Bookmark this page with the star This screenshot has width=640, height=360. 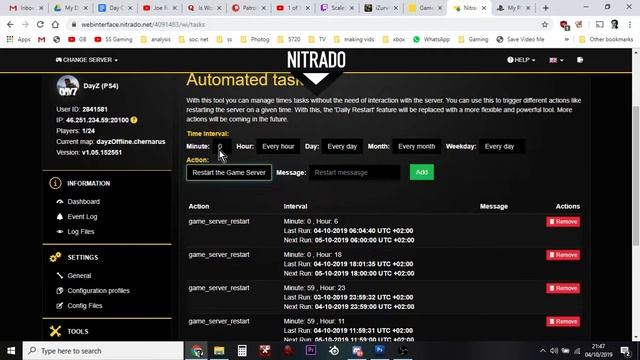(544, 24)
